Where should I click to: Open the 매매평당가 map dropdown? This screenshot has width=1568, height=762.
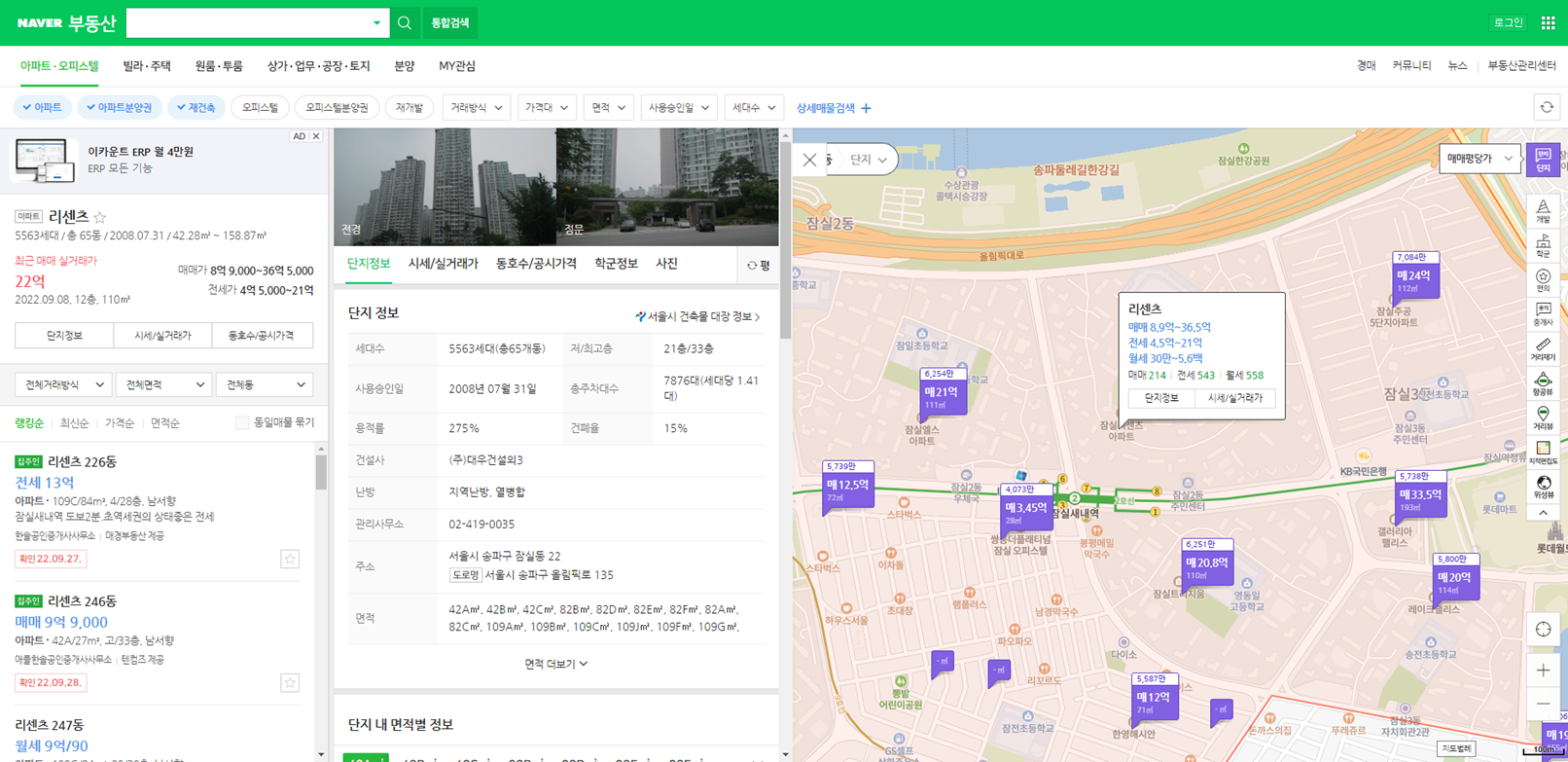tap(1479, 159)
